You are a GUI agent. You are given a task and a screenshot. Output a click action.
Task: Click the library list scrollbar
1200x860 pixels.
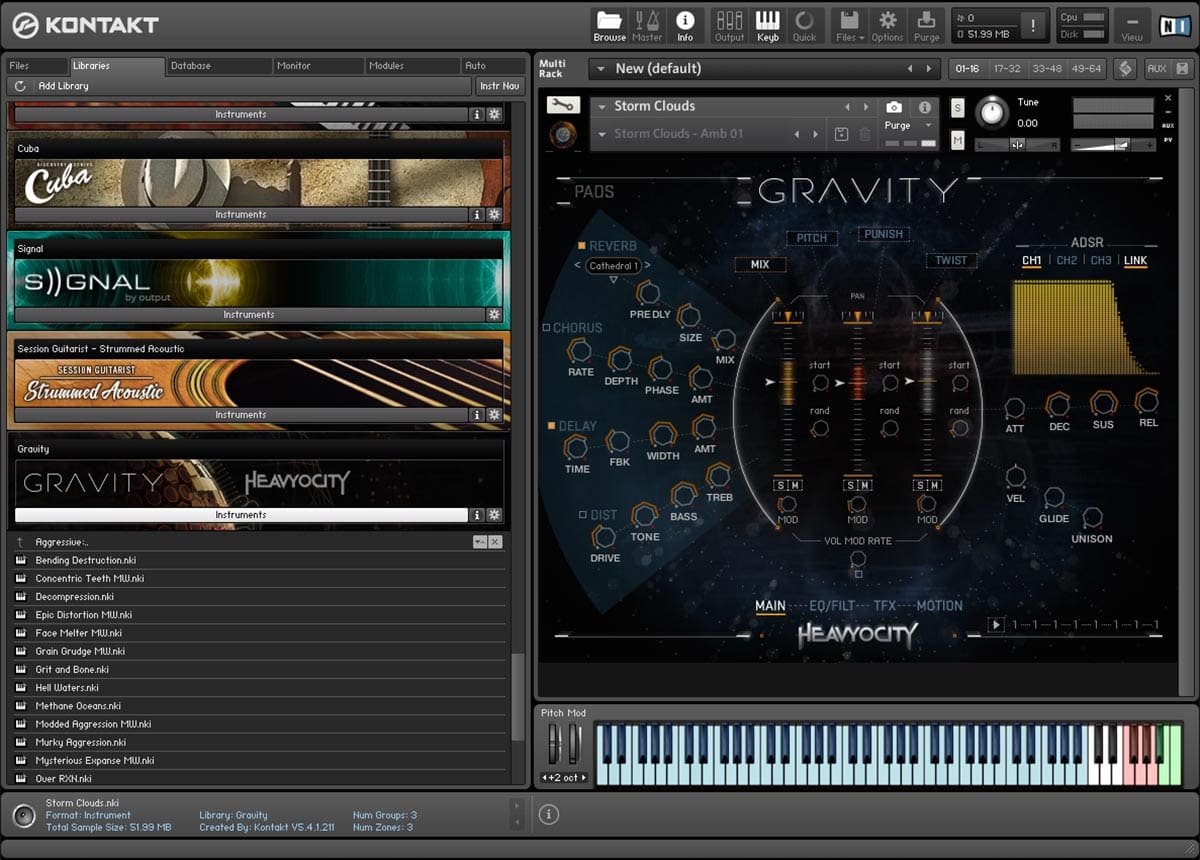pyautogui.click(x=517, y=696)
